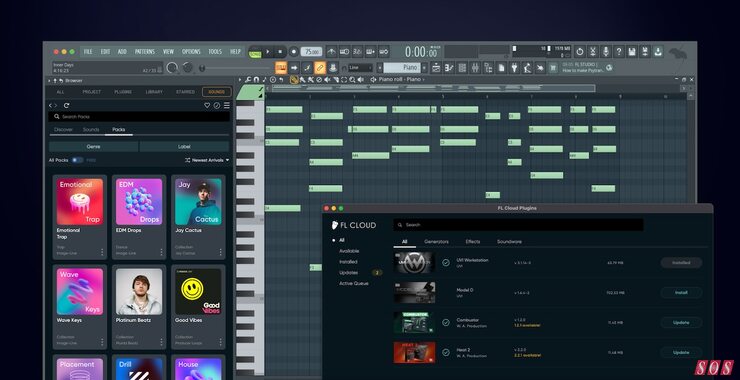Select Updates filter in FL Cloud sidebar

(348, 272)
